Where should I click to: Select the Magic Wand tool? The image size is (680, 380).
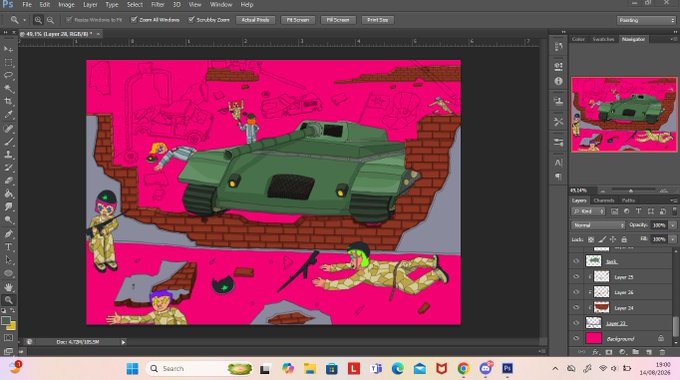point(8,88)
